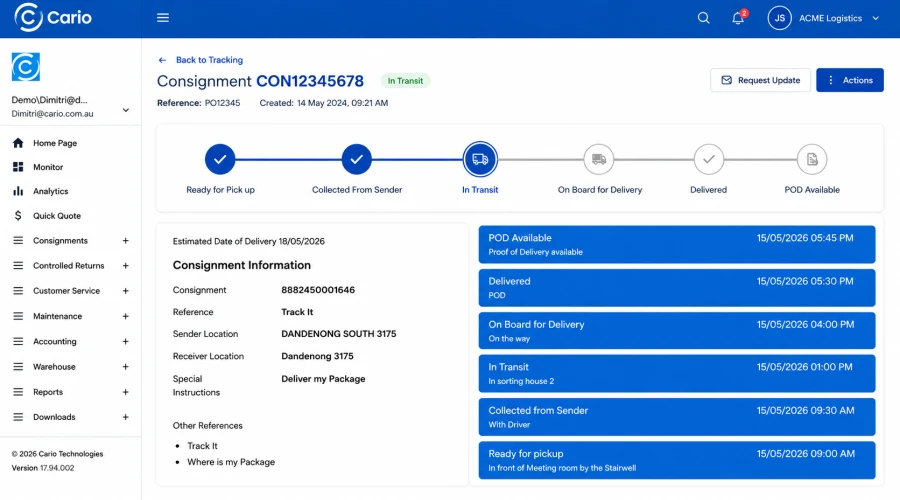Open Analytics in sidebar
The width and height of the screenshot is (900, 500).
click(51, 191)
